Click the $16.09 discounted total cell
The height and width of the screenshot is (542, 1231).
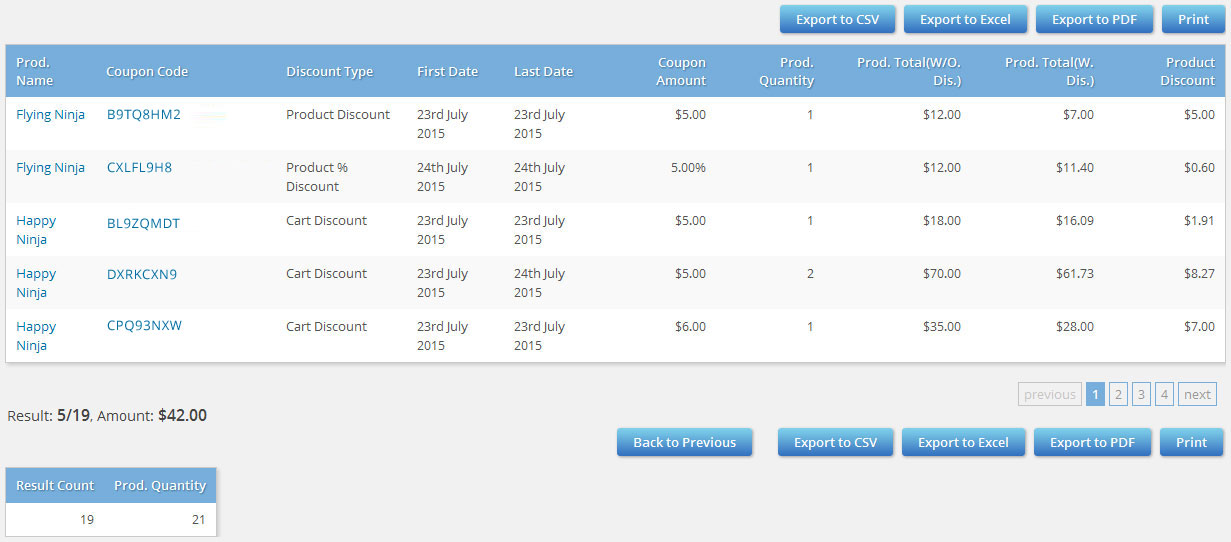pos(1075,220)
